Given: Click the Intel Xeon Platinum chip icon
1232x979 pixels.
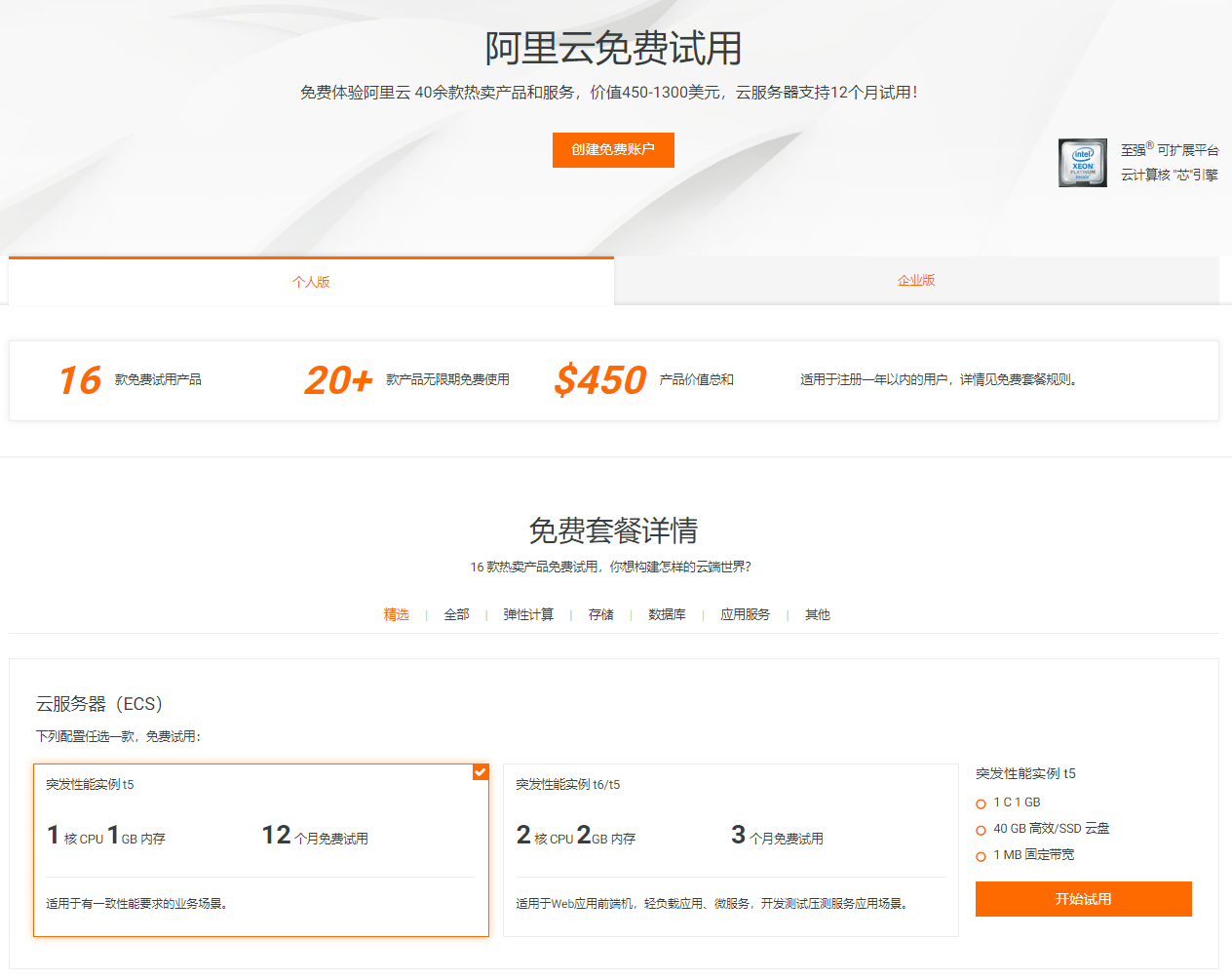Looking at the screenshot, I should coord(1082,163).
